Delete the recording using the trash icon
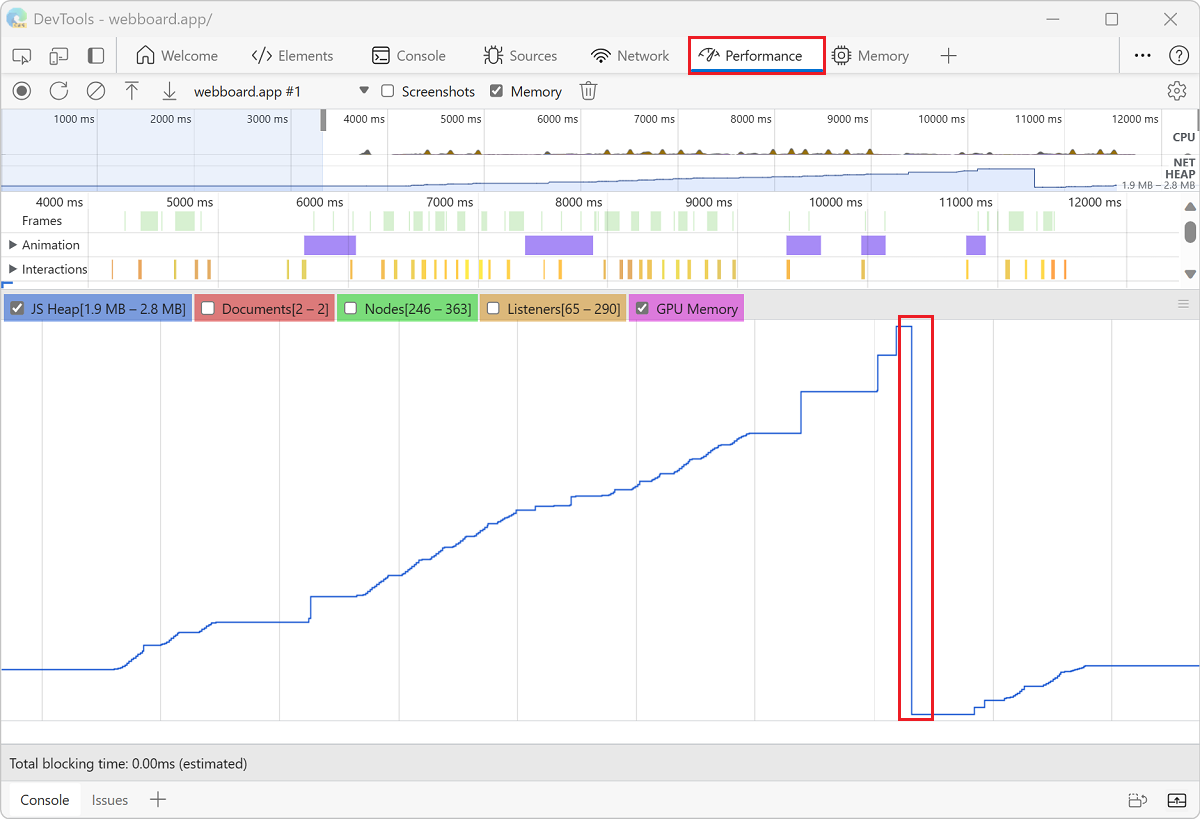The height and width of the screenshot is (819, 1200). click(x=588, y=91)
